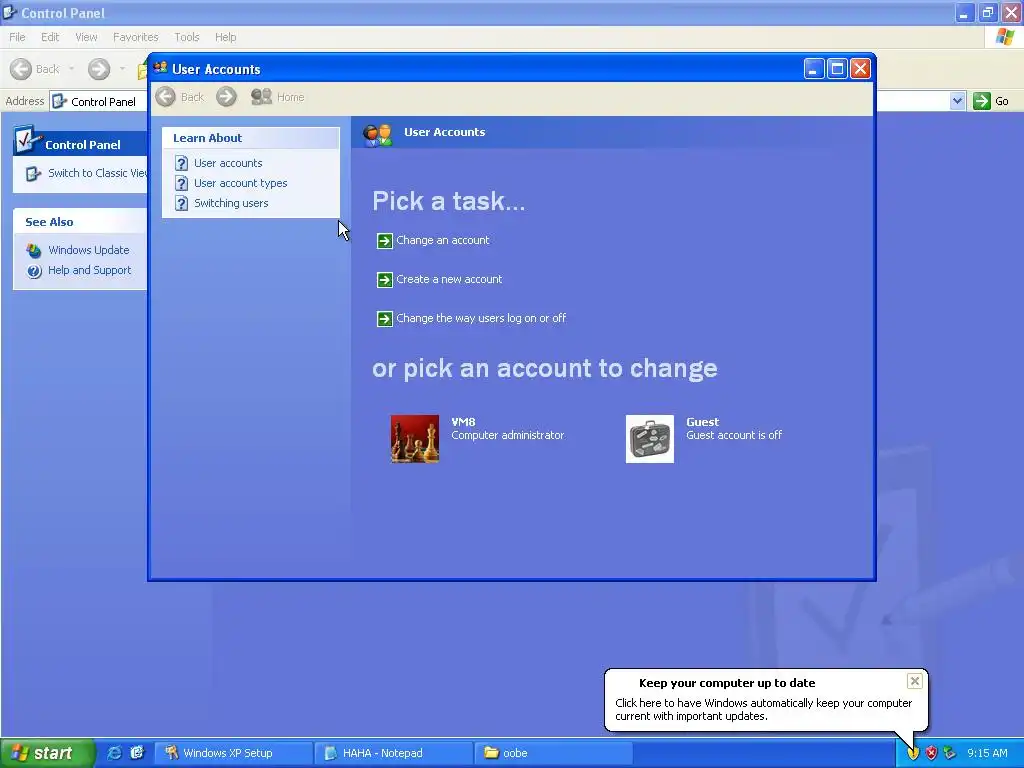
Task: Click the green arrow icon next to Change an account
Action: (385, 241)
